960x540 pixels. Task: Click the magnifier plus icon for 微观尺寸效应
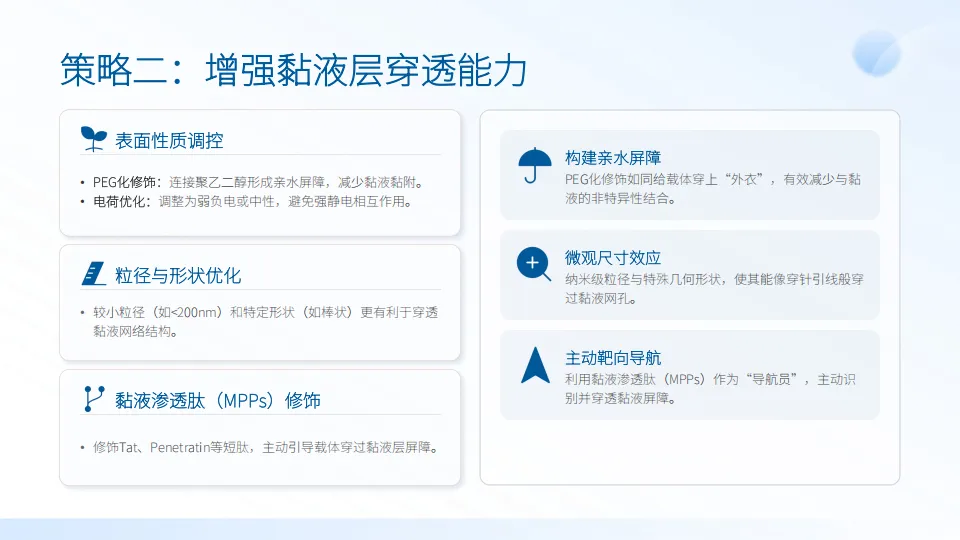click(534, 264)
